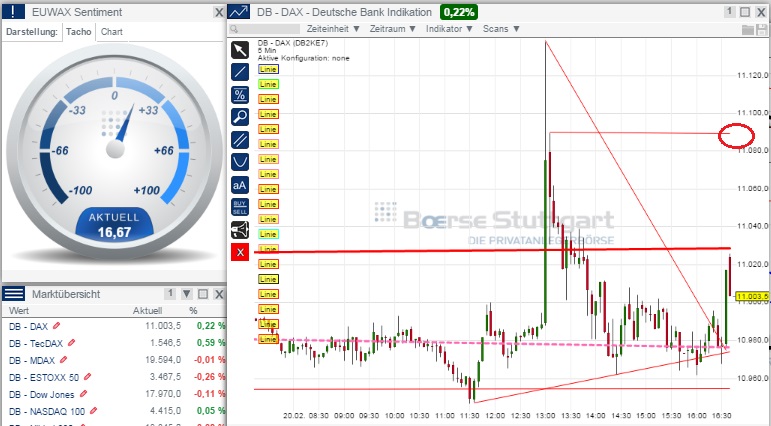Click the AKTUELL 16,67 gauge value

tap(114, 225)
